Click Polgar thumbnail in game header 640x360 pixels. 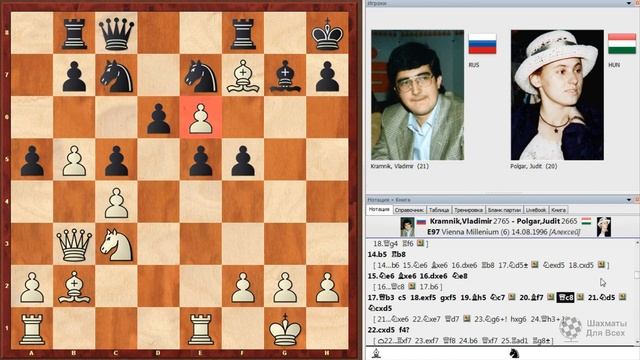coord(604,227)
